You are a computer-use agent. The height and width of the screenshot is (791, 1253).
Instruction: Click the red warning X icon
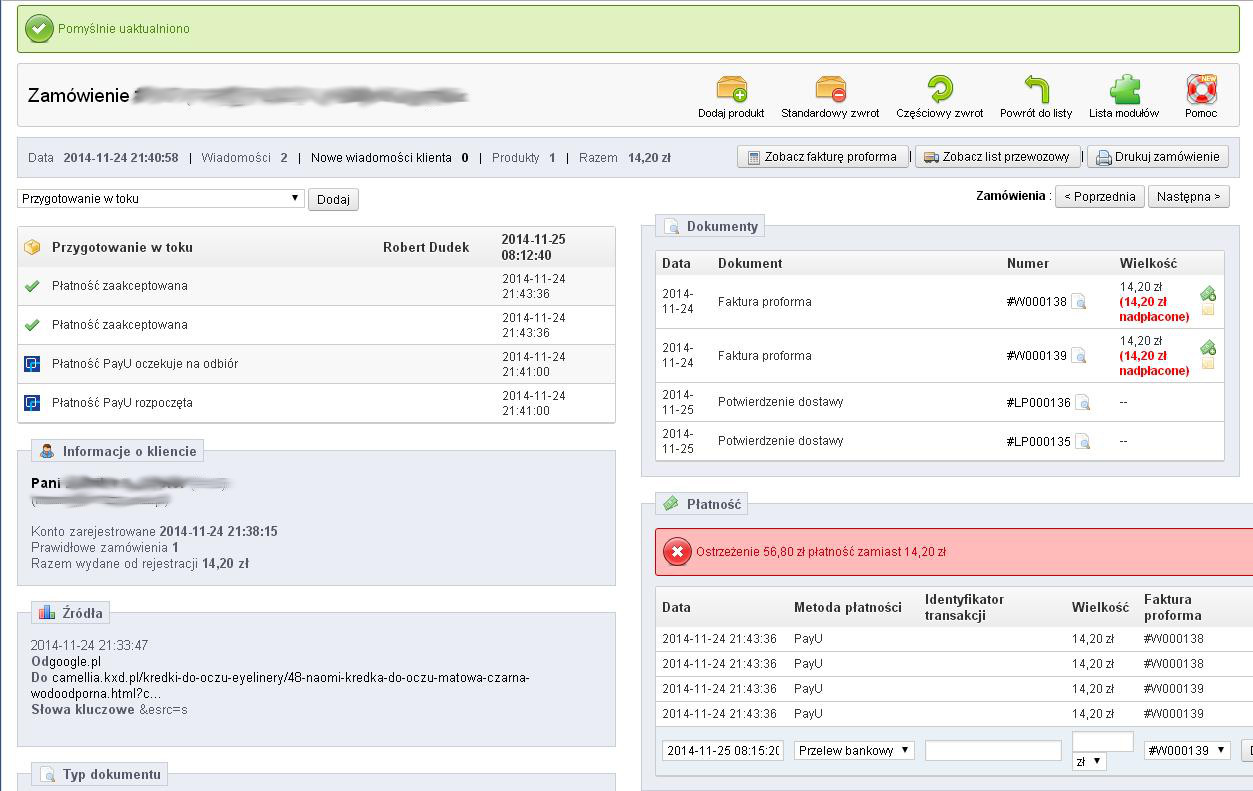677,551
